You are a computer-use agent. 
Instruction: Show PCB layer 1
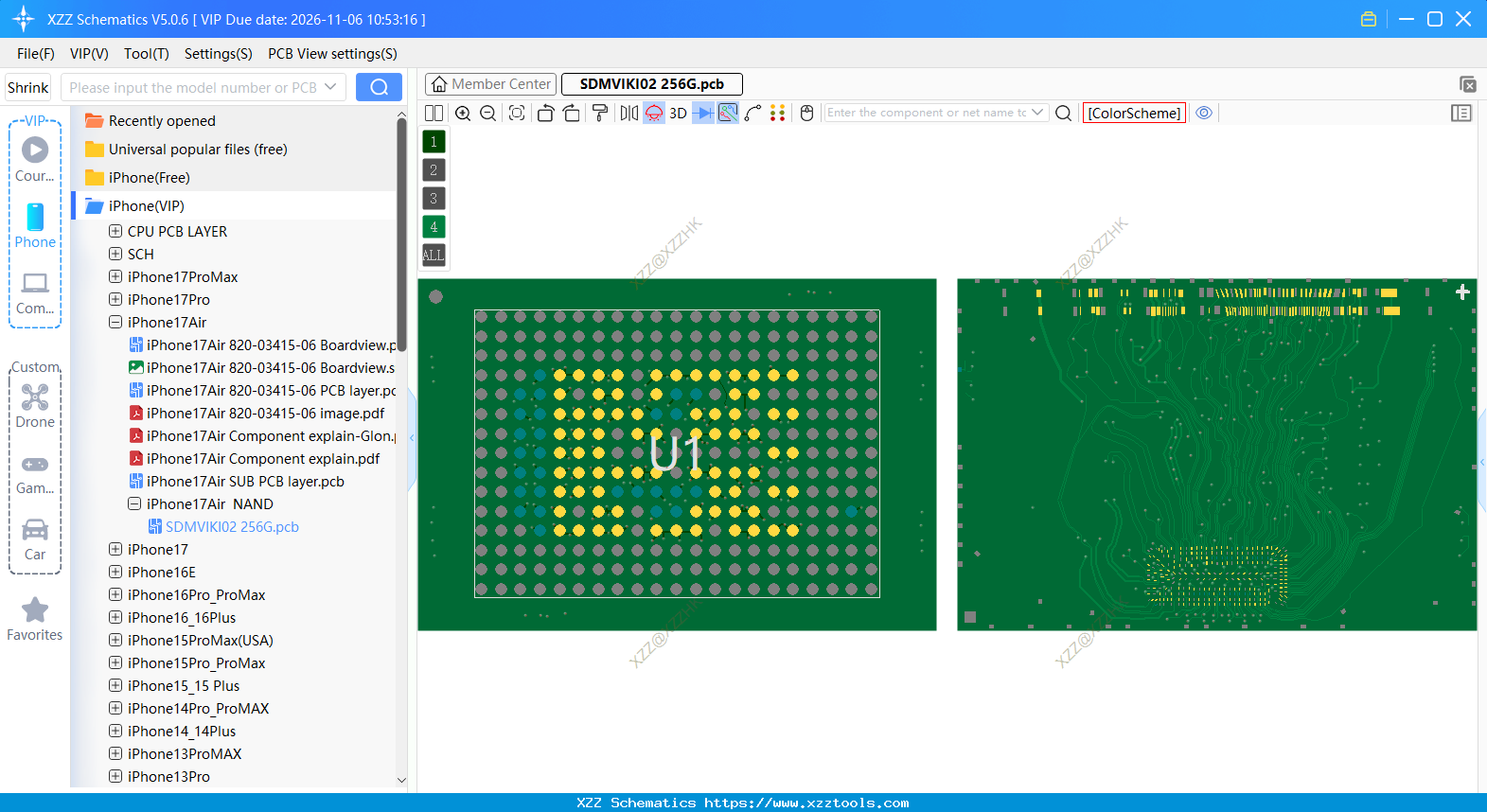[434, 142]
